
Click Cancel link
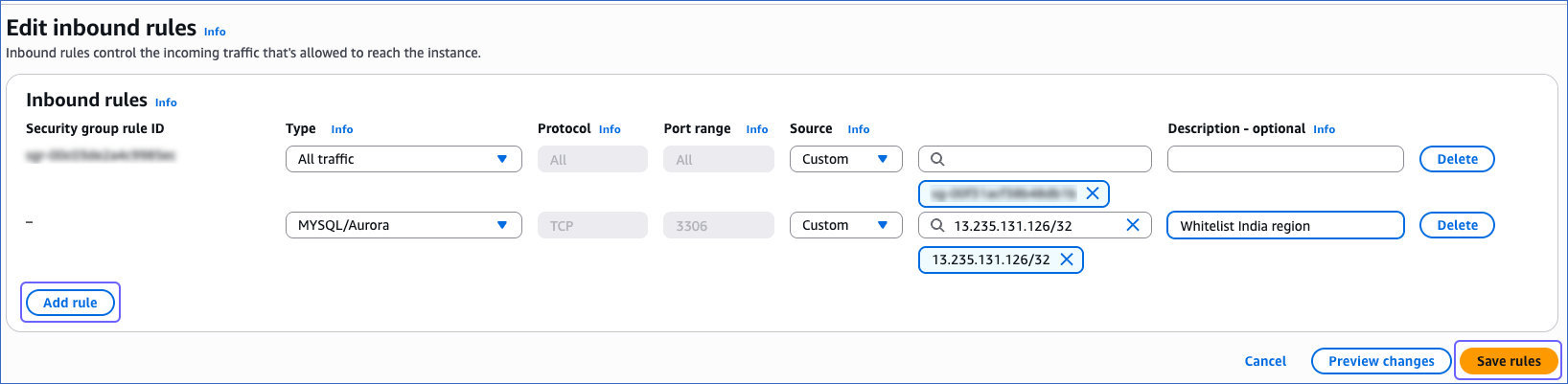(1265, 361)
